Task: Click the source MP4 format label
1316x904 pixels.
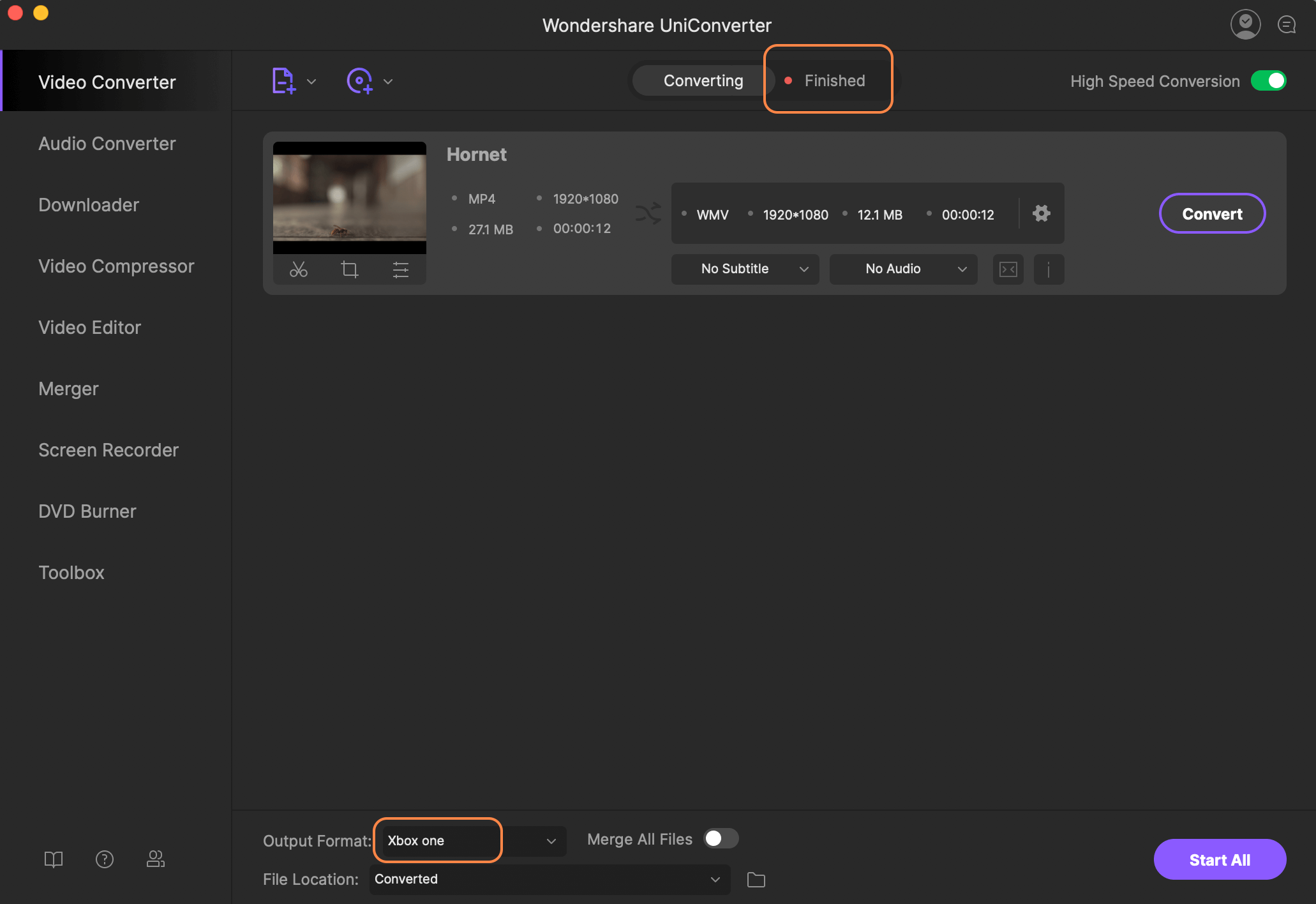Action: click(482, 199)
